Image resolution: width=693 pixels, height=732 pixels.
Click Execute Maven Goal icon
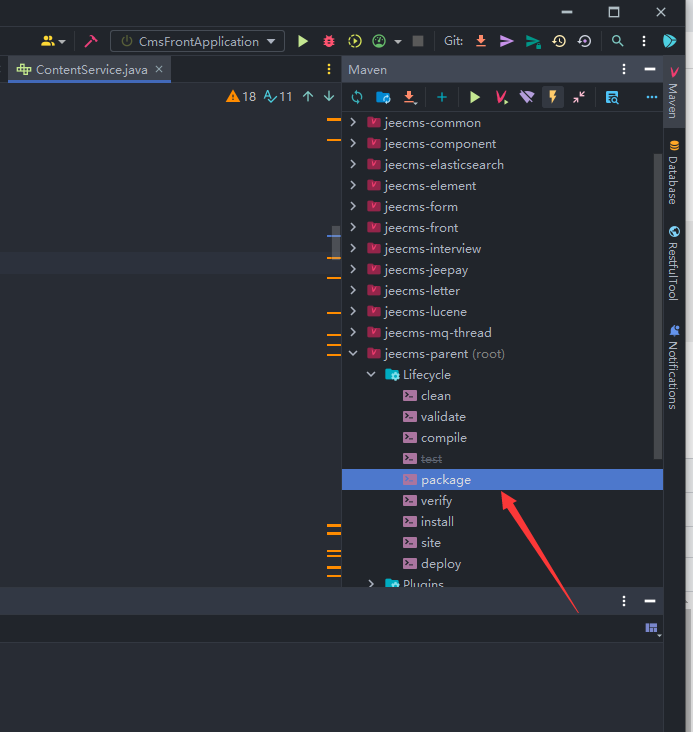501,97
